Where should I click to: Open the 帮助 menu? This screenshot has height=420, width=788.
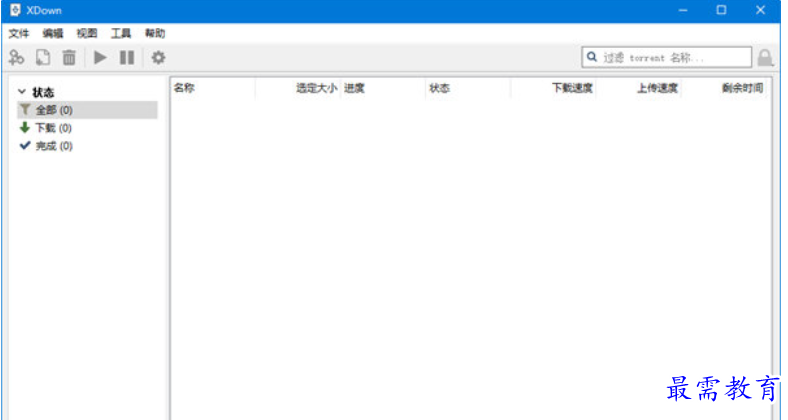click(155, 33)
